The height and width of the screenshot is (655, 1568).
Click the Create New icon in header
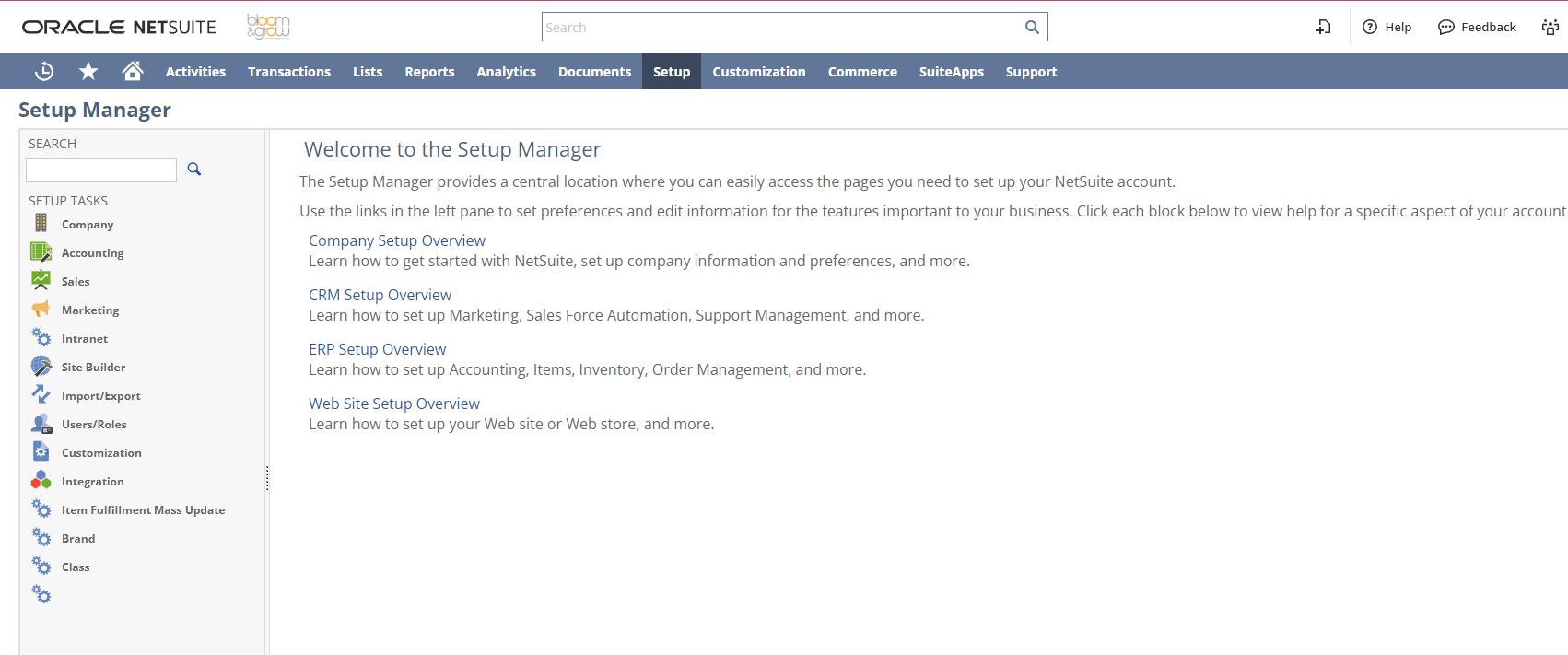tap(1324, 27)
